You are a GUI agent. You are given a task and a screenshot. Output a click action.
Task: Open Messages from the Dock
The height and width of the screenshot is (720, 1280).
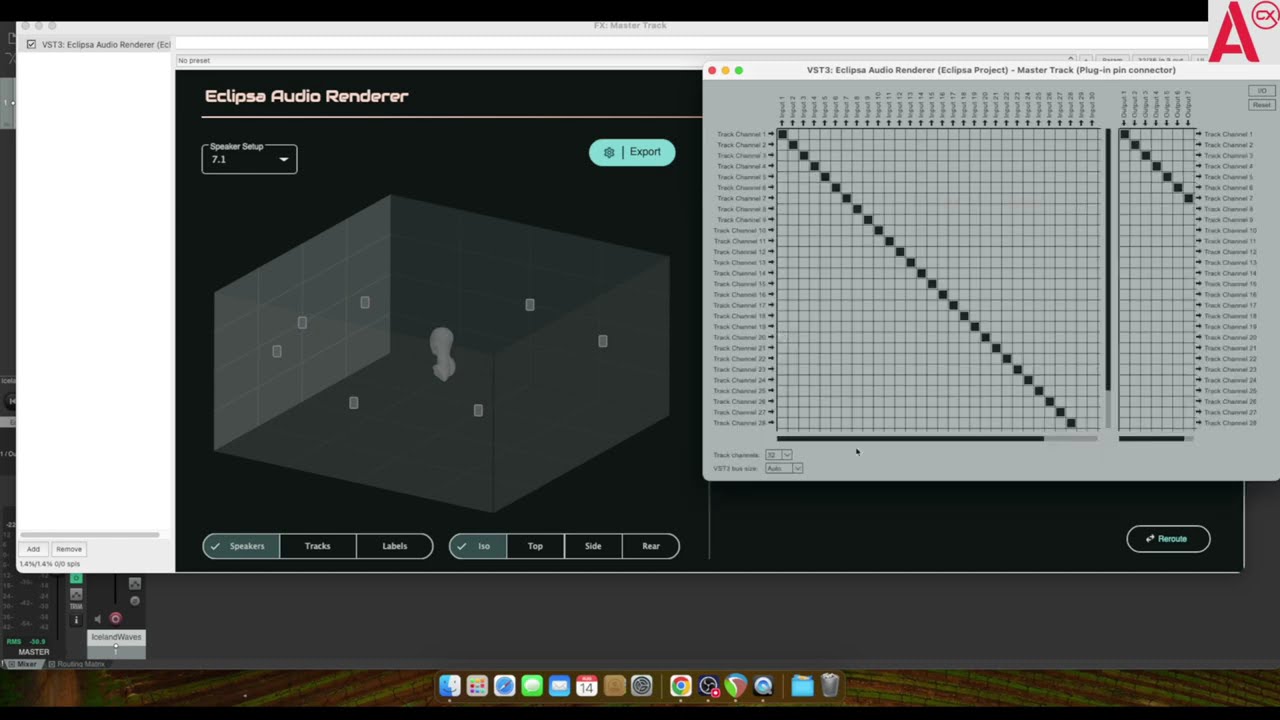(532, 686)
